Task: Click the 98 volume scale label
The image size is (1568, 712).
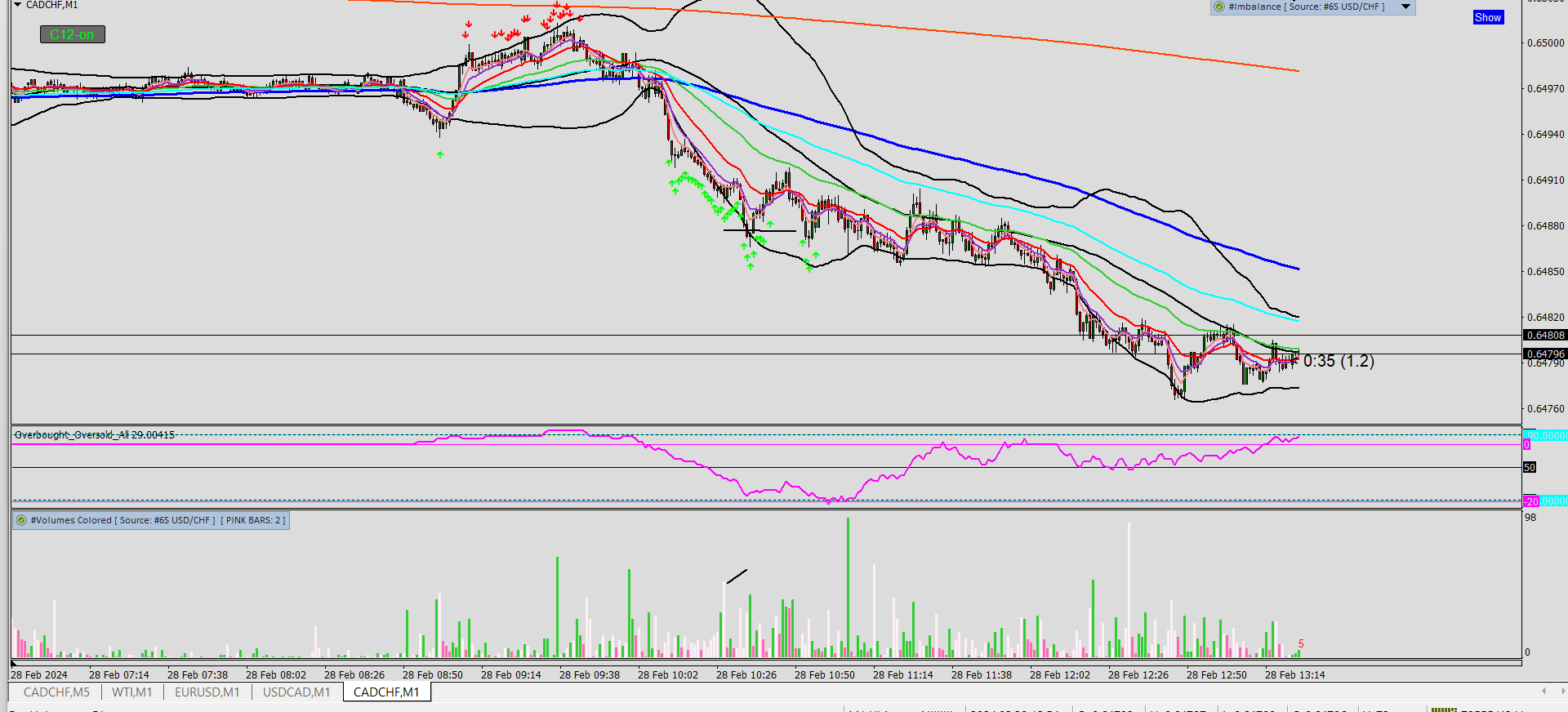Action: pos(1530,518)
